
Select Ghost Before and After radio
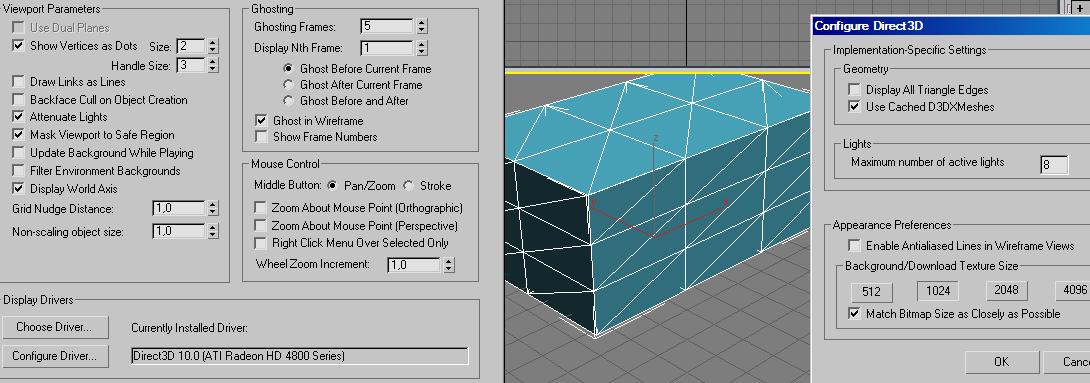288,101
